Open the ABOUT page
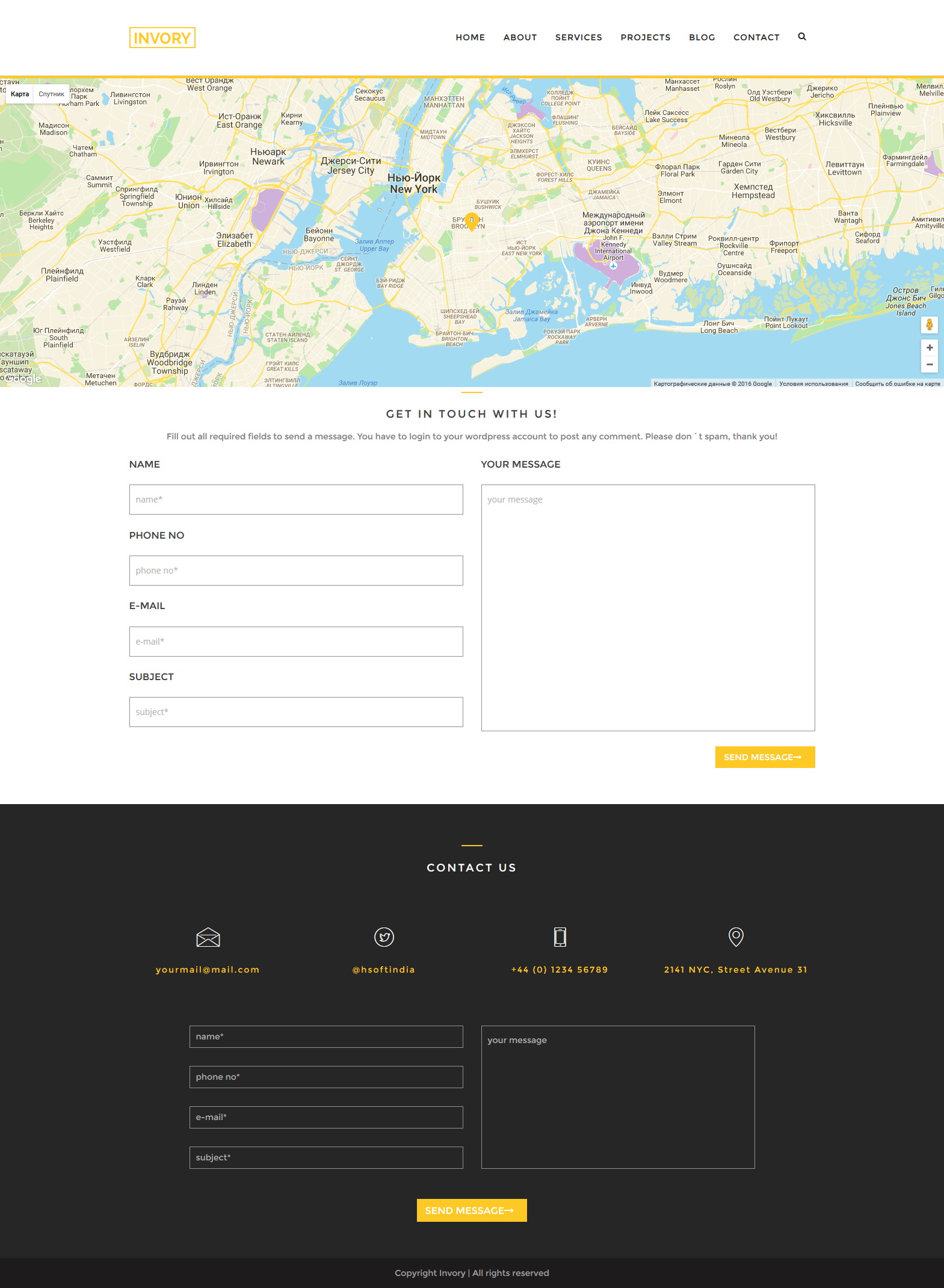 [520, 37]
